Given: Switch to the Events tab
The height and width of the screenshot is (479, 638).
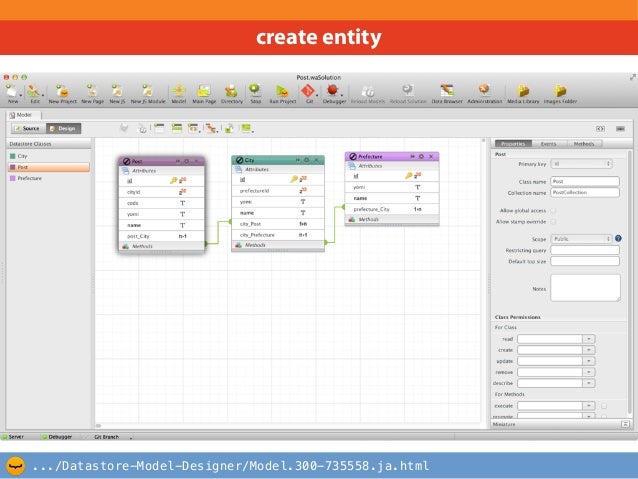Looking at the screenshot, I should [x=550, y=144].
